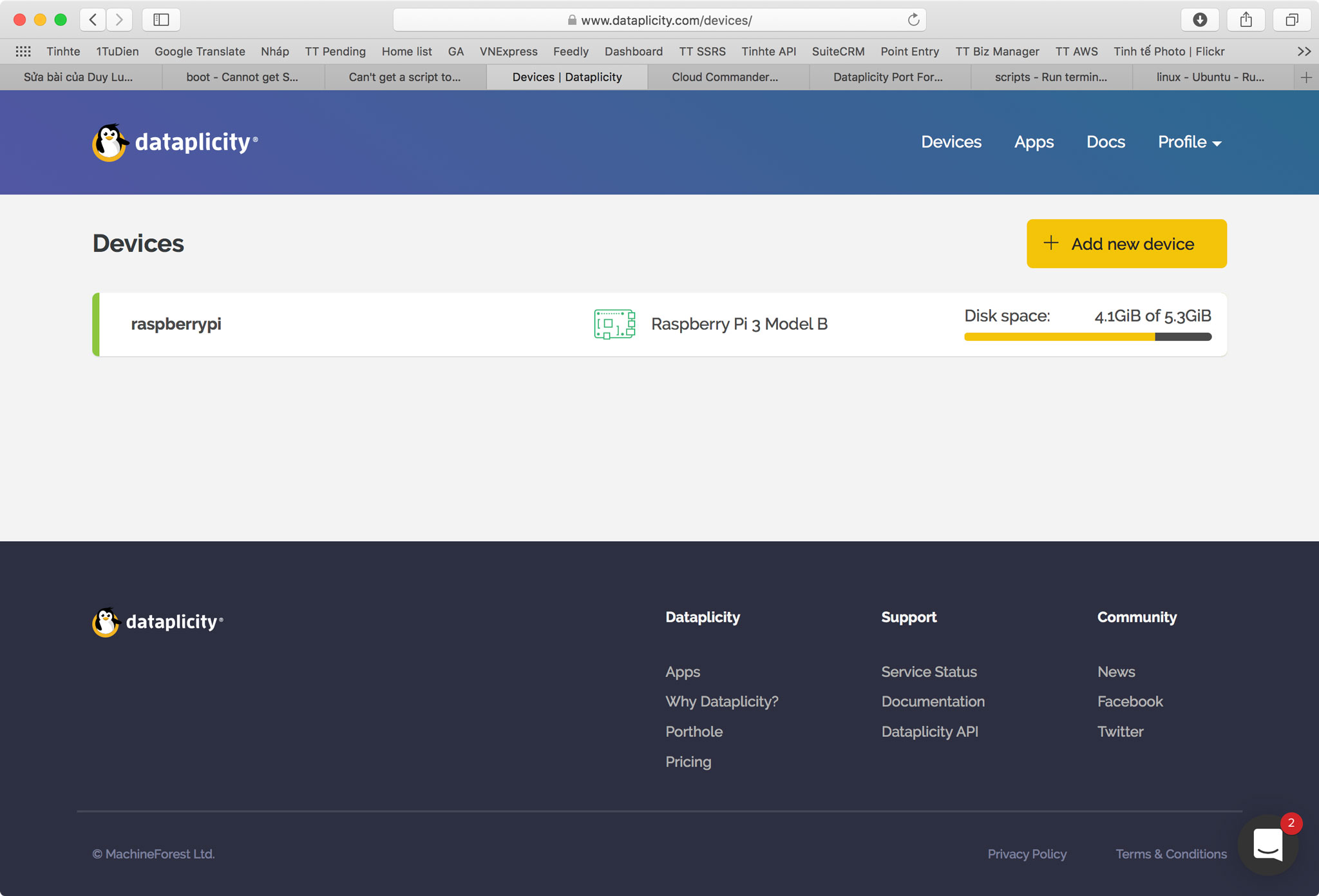Expand the Profile dropdown menu
The image size is (1319, 896).
coord(1190,142)
